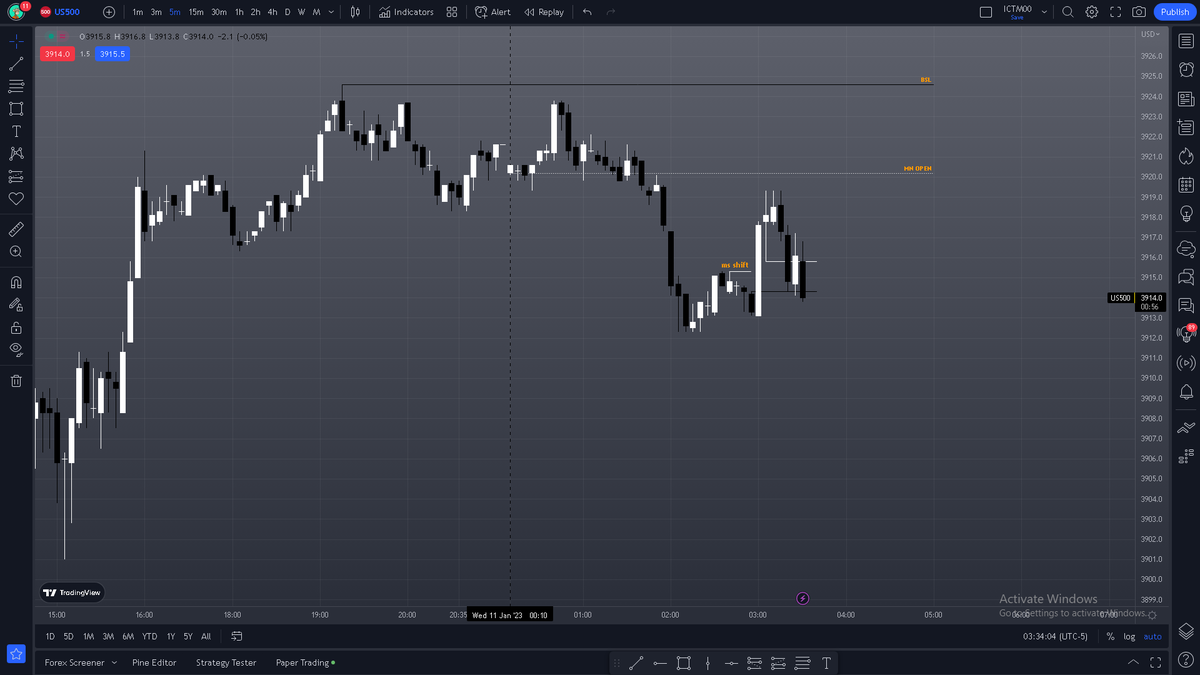The height and width of the screenshot is (675, 1200).
Task: Select the 4h timeframe
Action: [x=272, y=12]
